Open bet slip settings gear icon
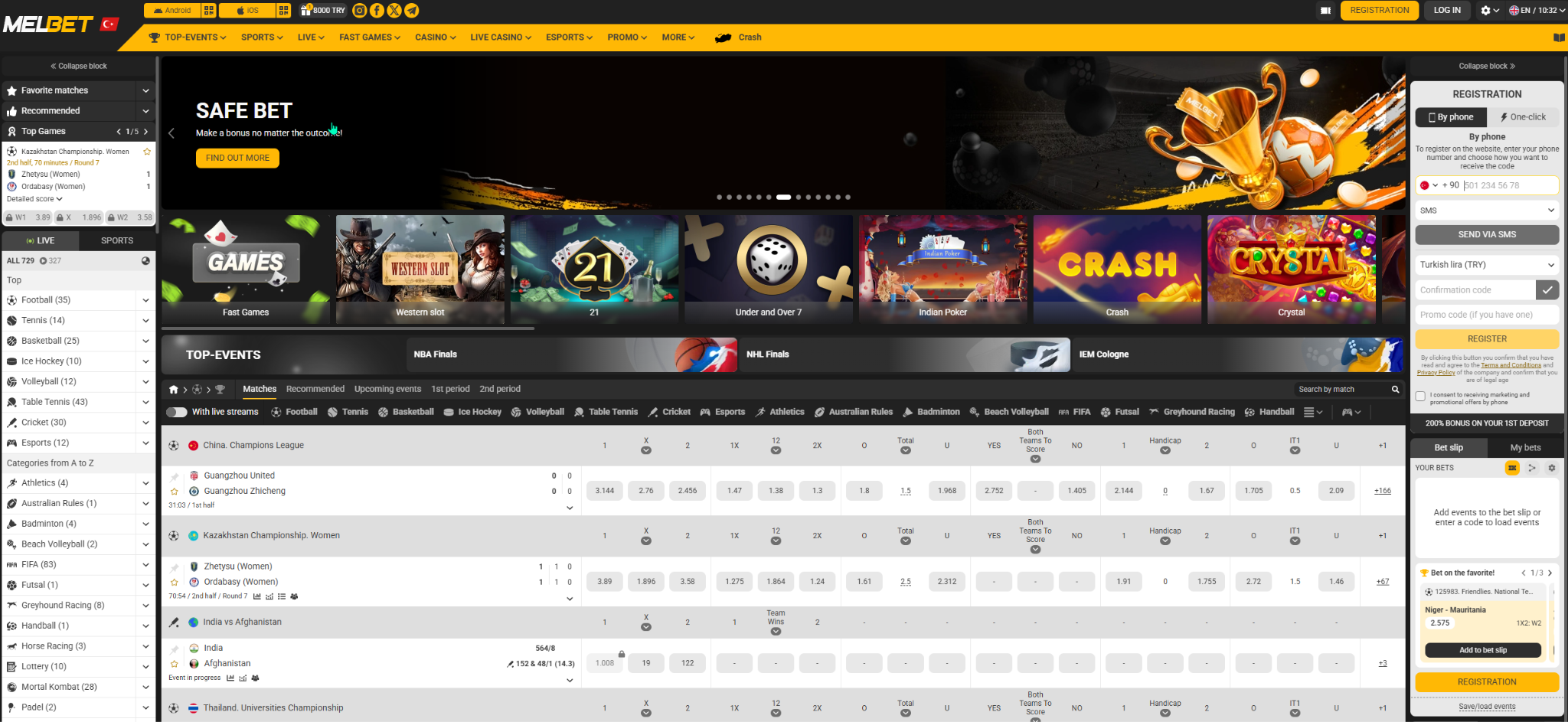 pyautogui.click(x=1552, y=468)
